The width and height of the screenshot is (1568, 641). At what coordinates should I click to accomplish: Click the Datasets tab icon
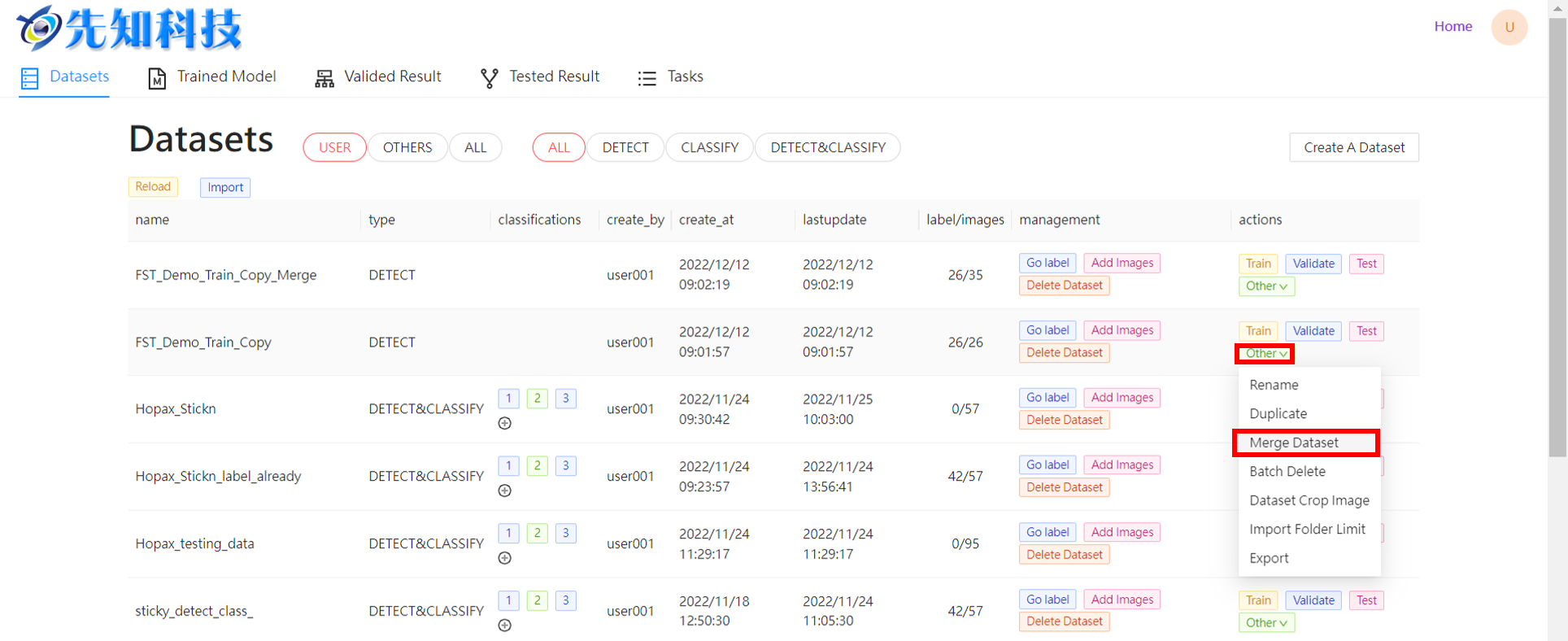point(30,78)
